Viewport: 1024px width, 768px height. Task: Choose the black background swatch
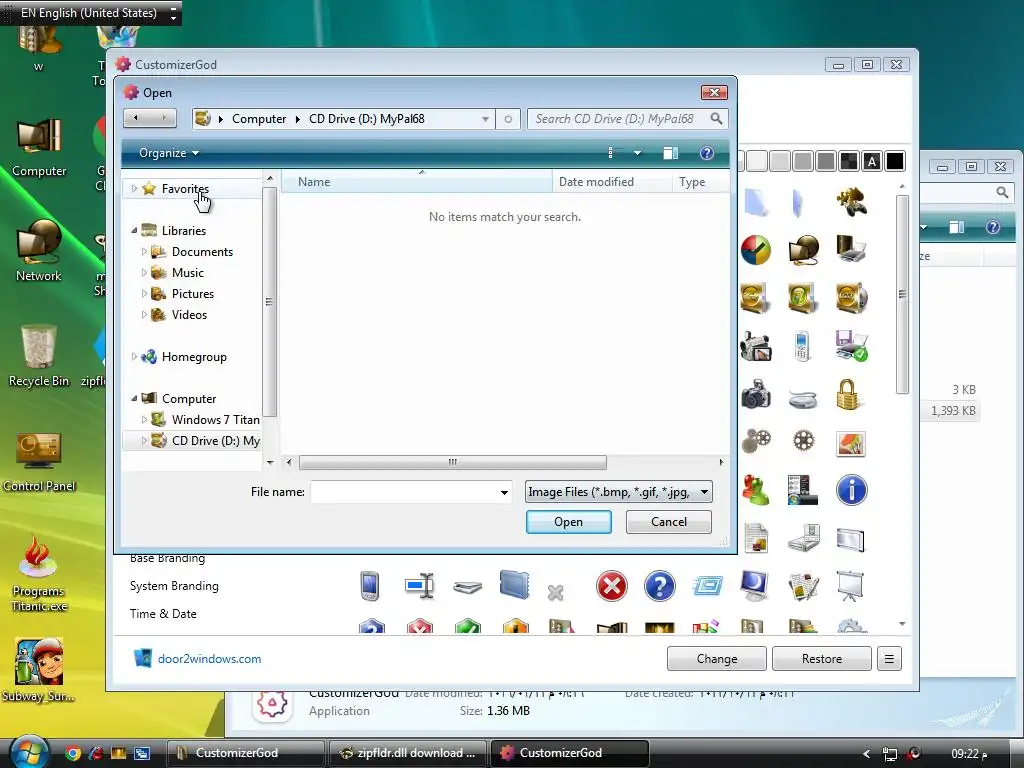[x=895, y=161]
